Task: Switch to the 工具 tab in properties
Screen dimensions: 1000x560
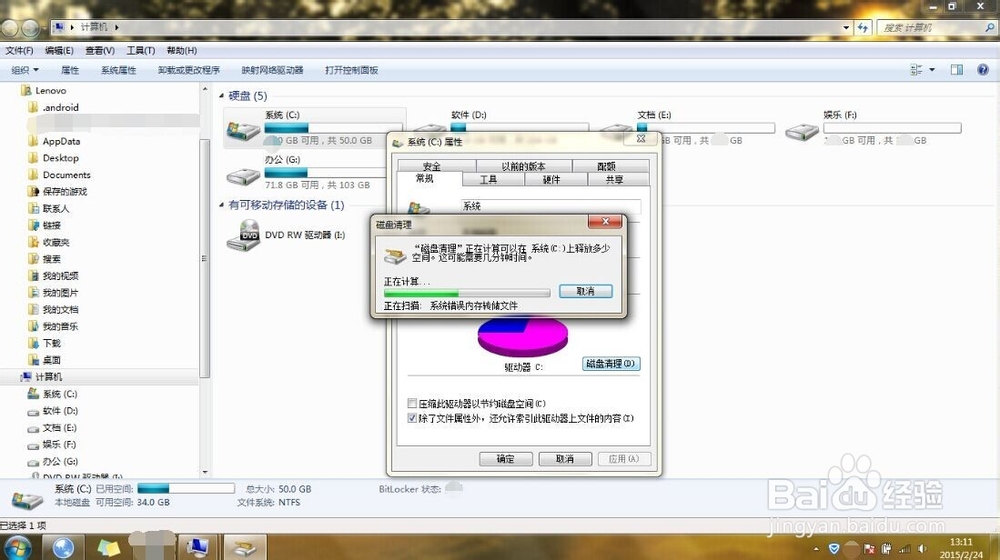Action: [493, 180]
